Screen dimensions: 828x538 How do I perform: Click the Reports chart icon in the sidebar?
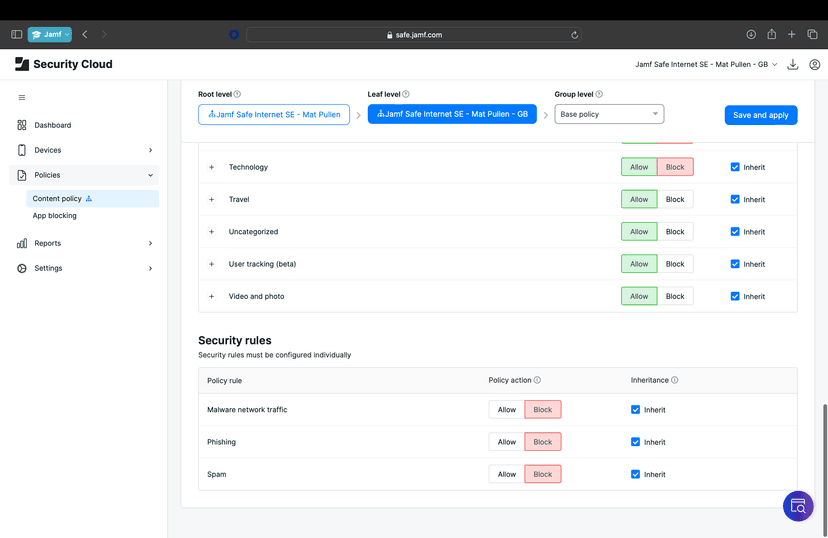coord(22,243)
